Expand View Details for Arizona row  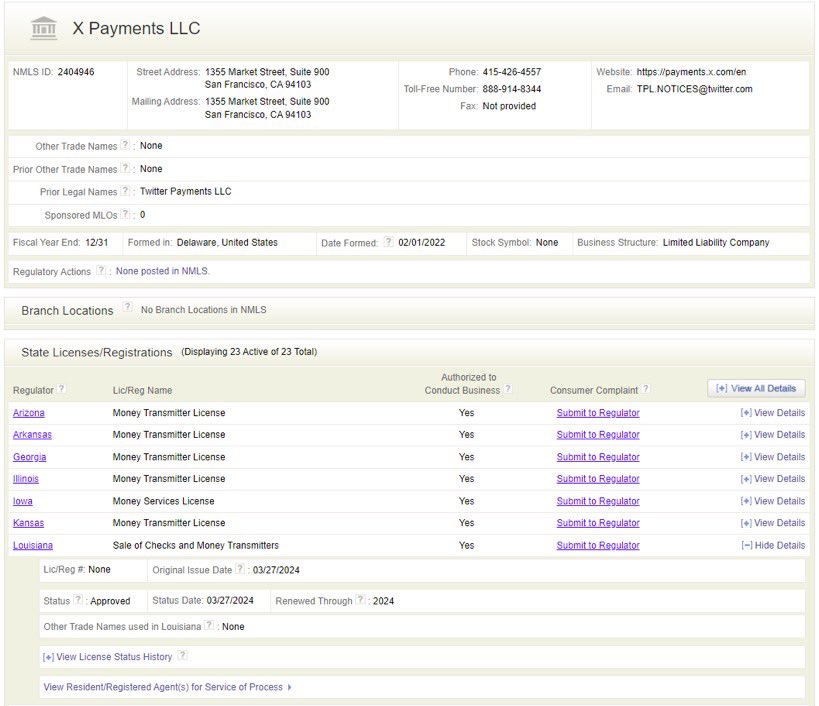[x=773, y=413]
